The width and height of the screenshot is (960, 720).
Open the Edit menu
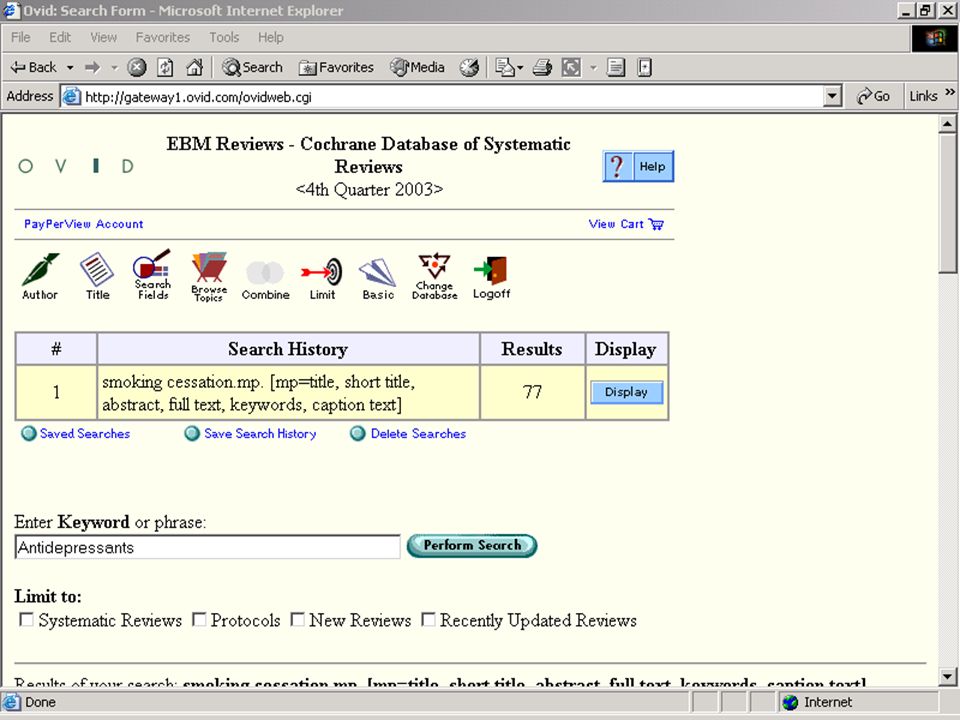click(60, 37)
